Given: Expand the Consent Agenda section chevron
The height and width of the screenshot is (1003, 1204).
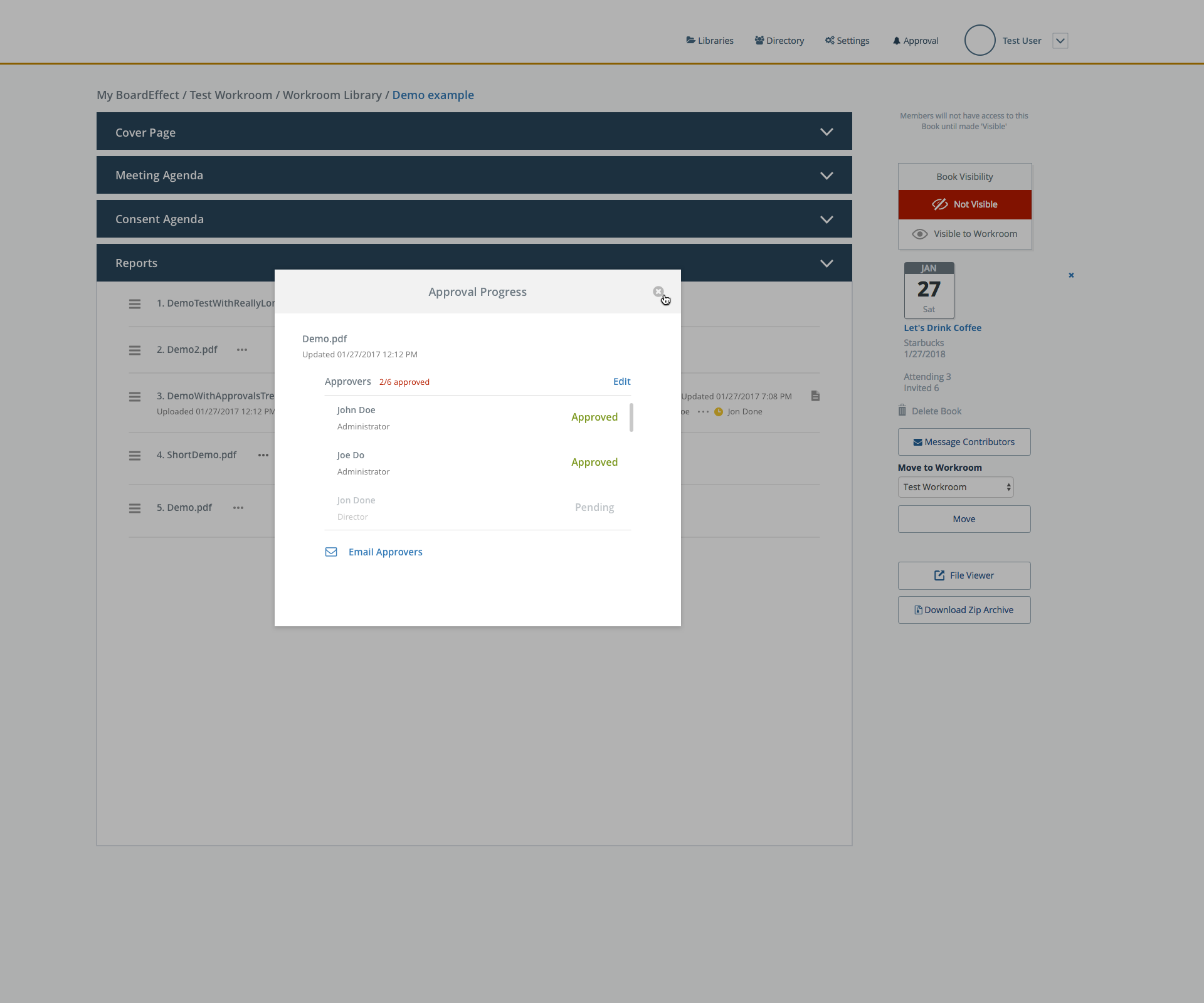Looking at the screenshot, I should [x=826, y=219].
